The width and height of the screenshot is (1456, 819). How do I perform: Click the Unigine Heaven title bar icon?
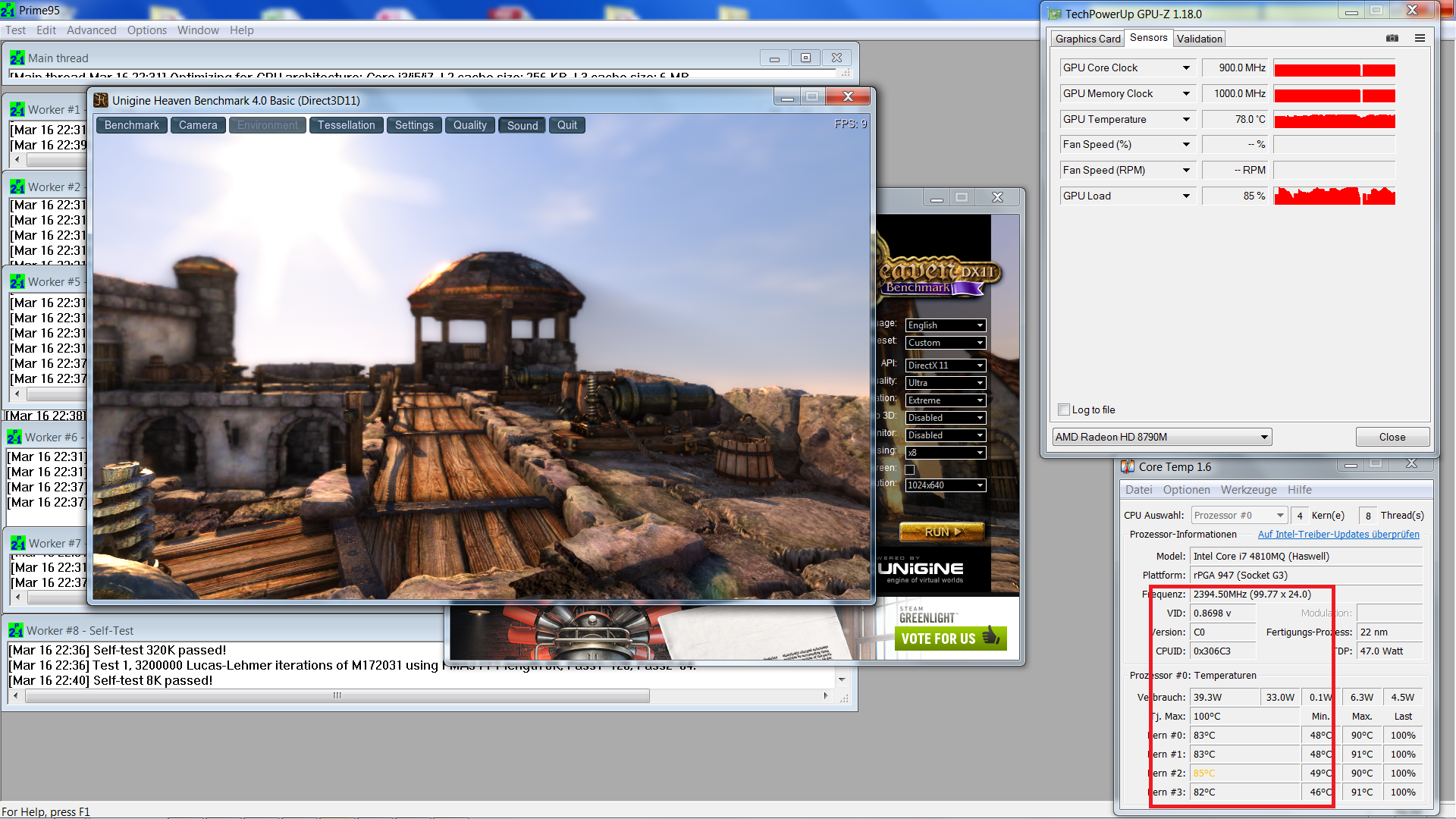pos(101,100)
